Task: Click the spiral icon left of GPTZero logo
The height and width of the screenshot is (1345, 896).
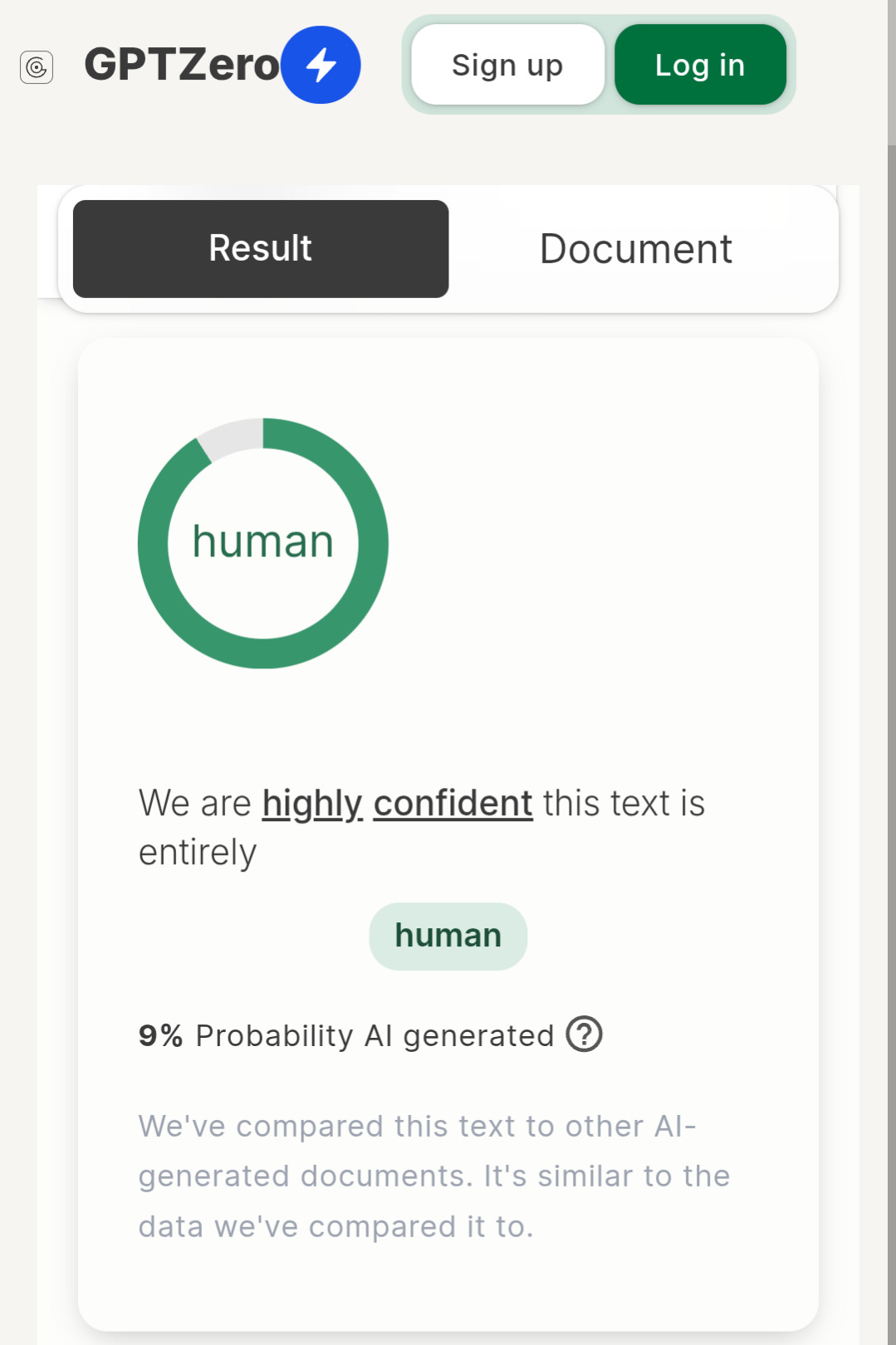Action: (37, 67)
